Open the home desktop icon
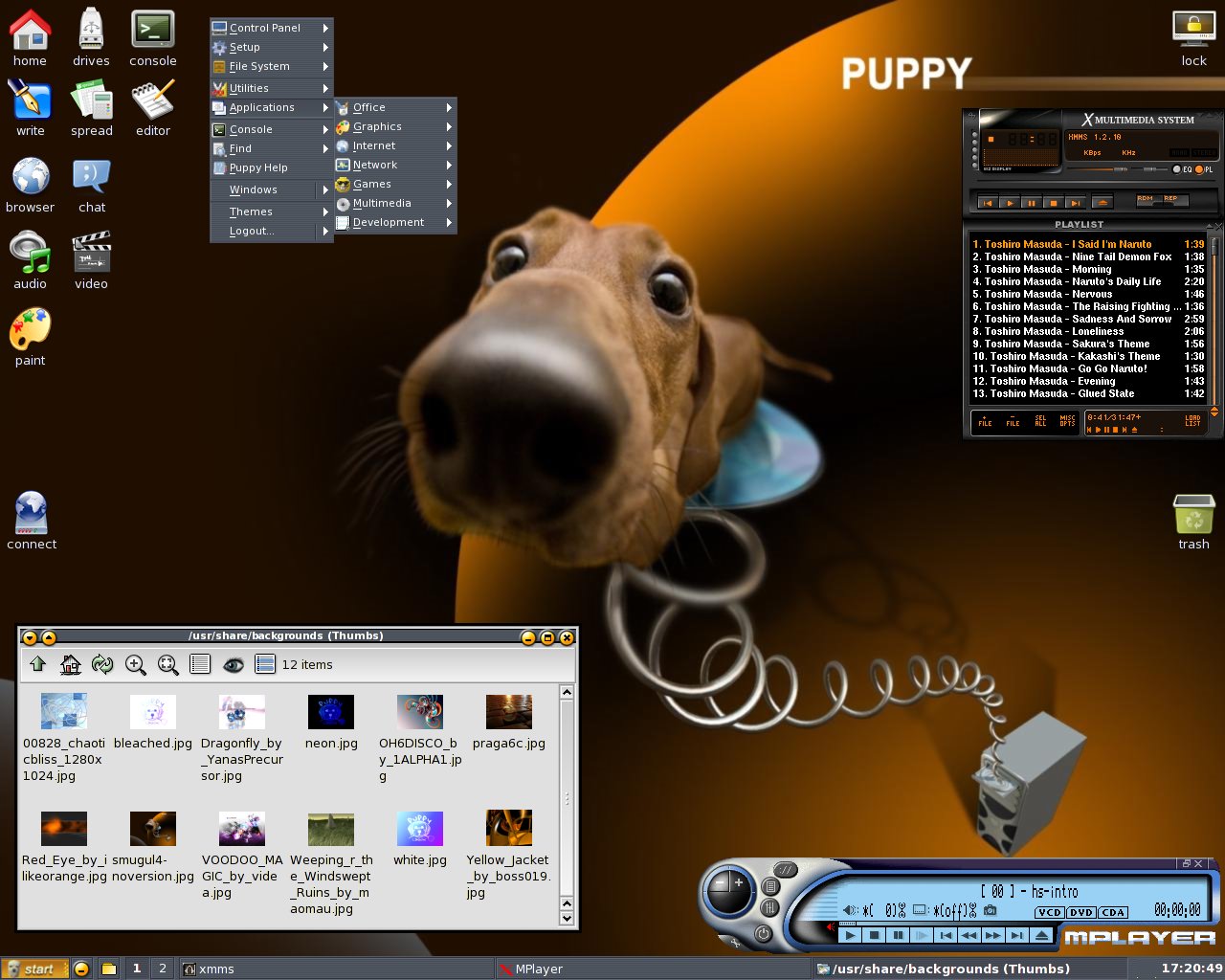 30,38
